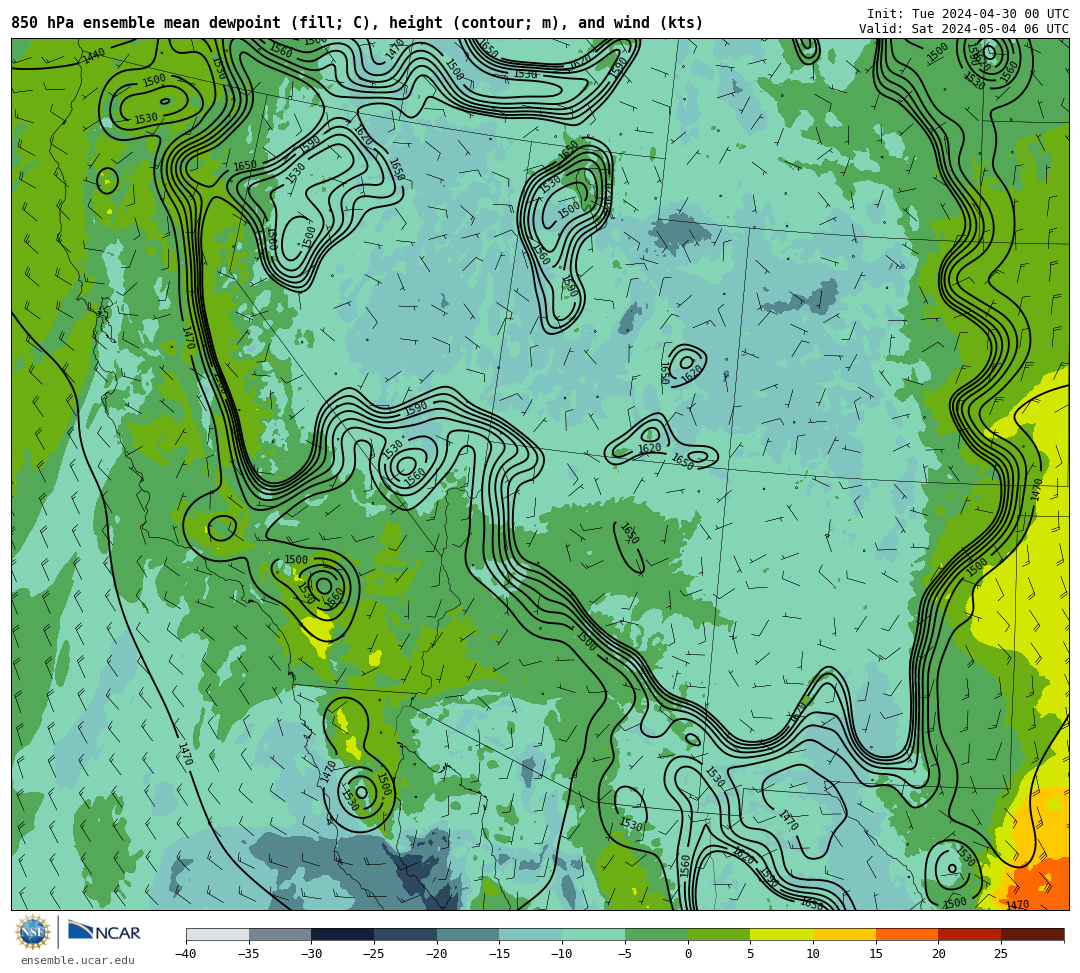
Task: Click the colorbar tick label -5
Action: [x=625, y=954]
